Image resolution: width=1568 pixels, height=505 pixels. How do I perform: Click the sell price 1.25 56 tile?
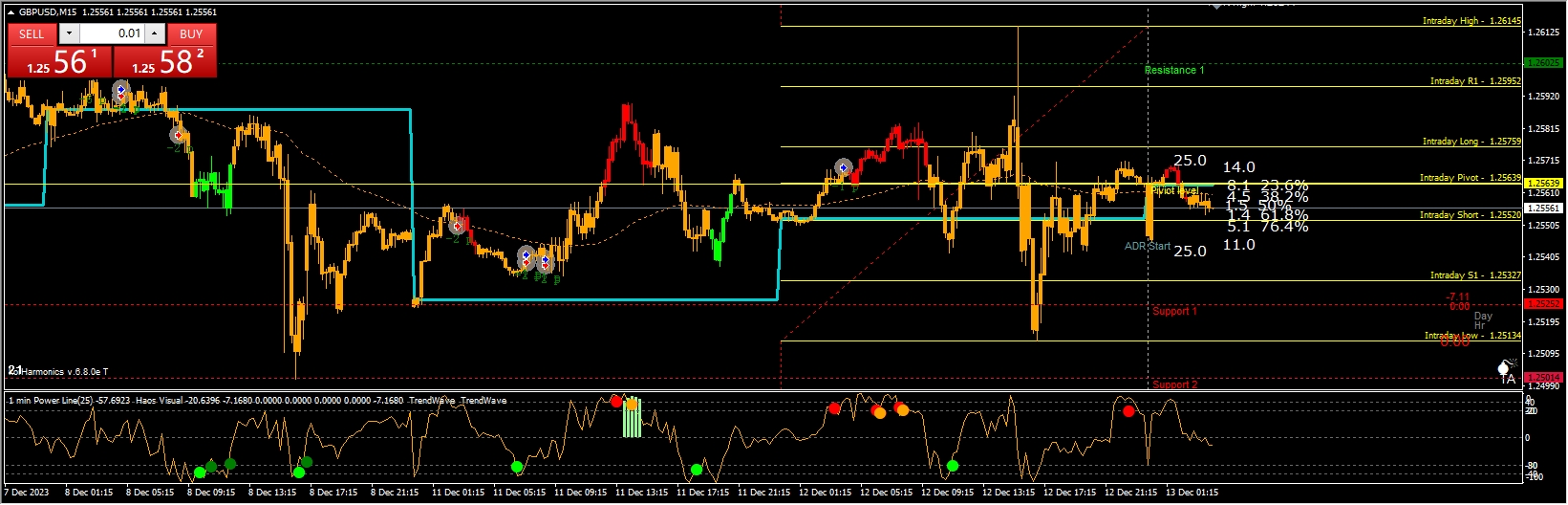59,61
